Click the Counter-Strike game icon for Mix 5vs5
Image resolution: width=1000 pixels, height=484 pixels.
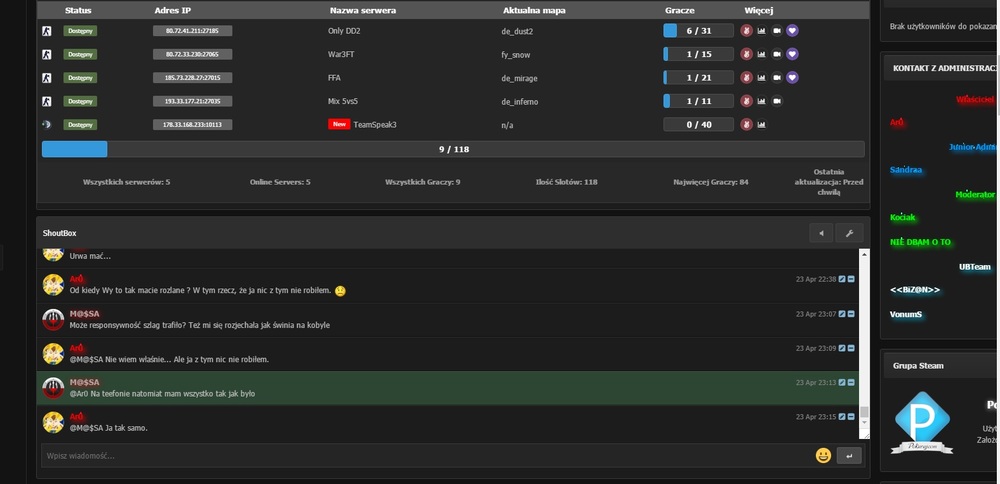[46, 101]
